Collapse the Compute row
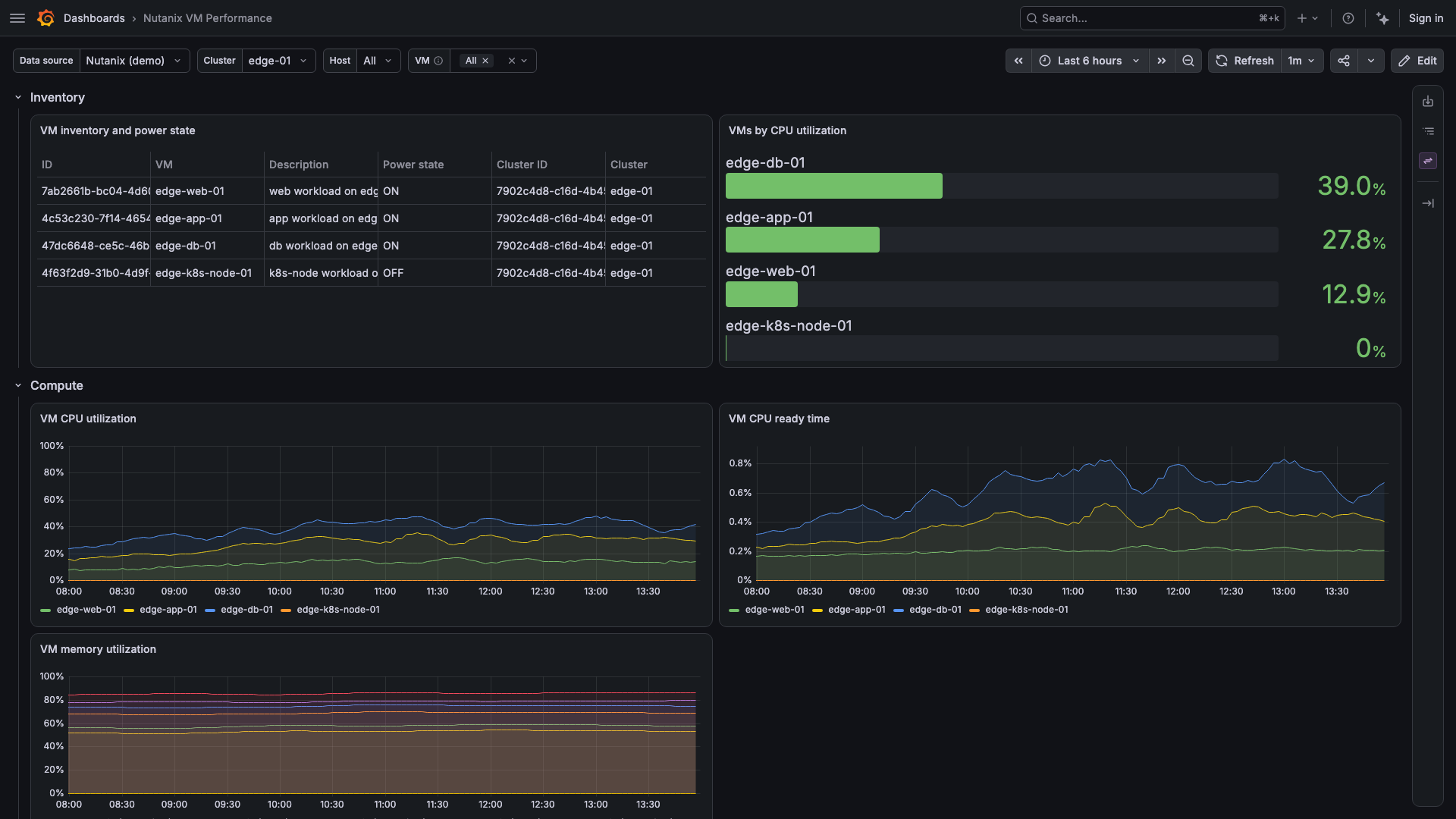The image size is (1456, 819). coord(18,386)
